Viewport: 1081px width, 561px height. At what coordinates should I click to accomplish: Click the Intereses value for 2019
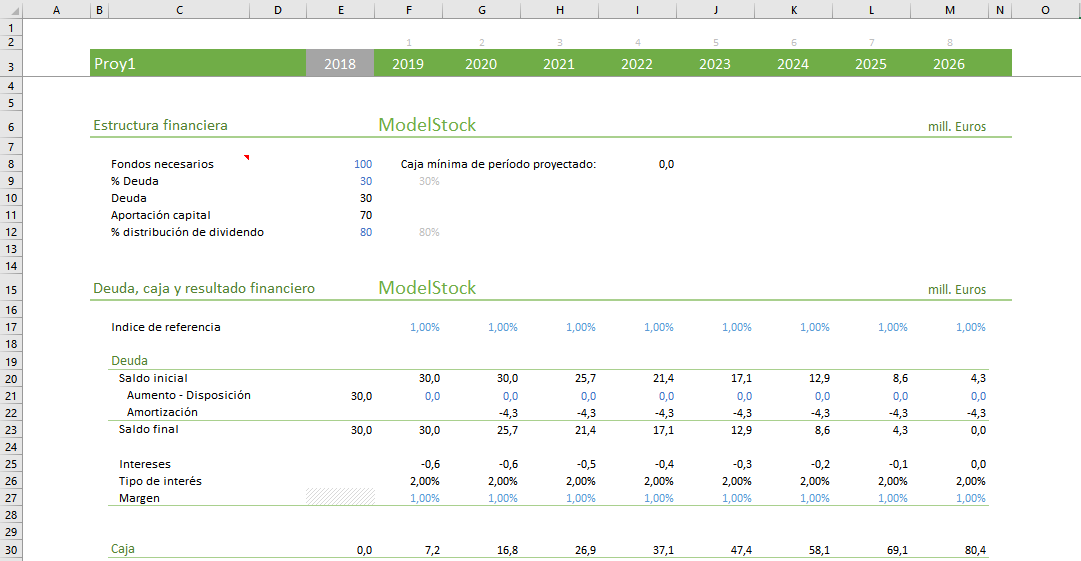tap(429, 464)
